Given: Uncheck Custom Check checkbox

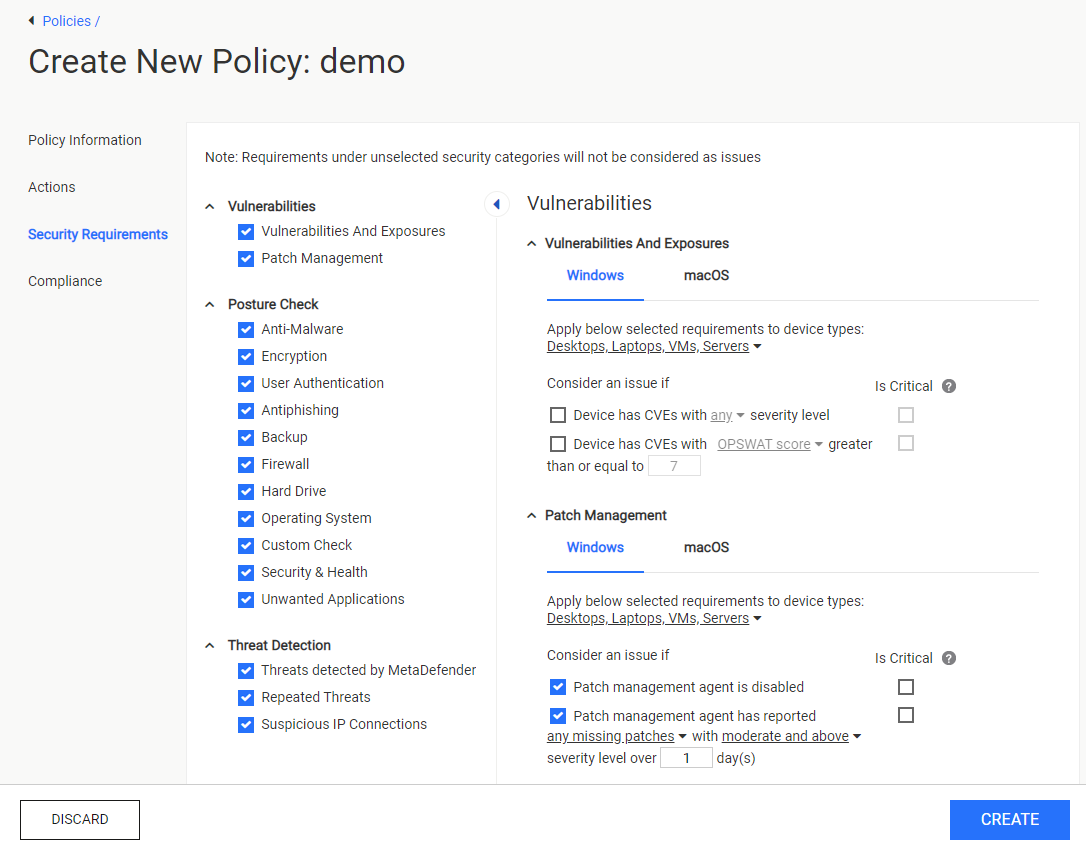Looking at the screenshot, I should pyautogui.click(x=246, y=546).
